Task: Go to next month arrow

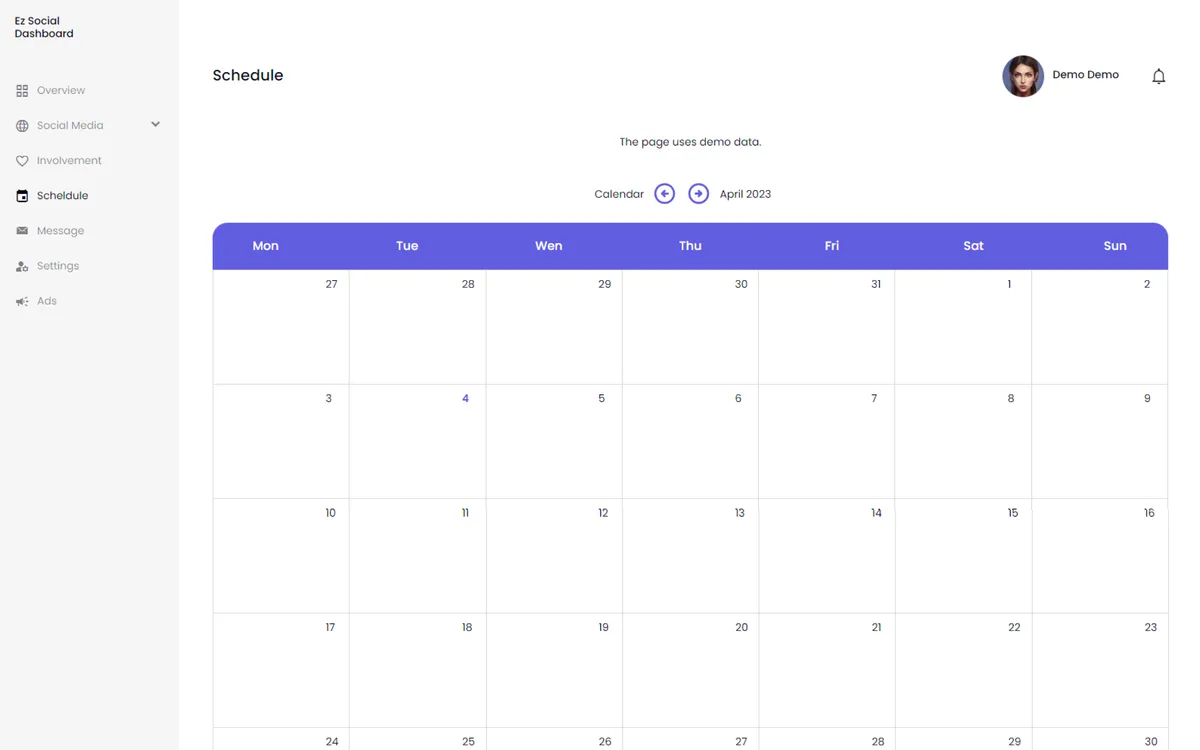Action: click(699, 194)
